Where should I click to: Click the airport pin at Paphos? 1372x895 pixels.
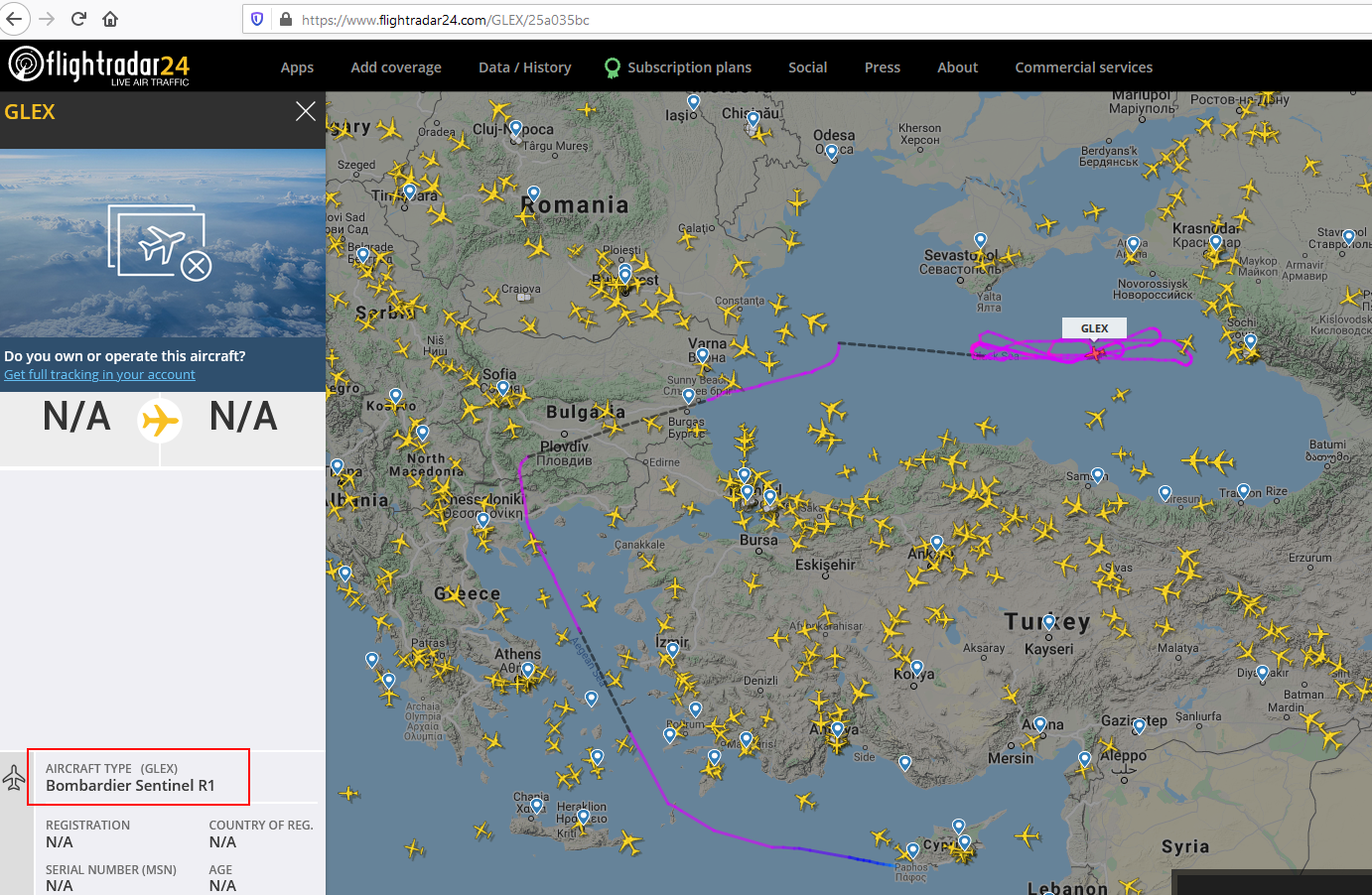point(913,850)
